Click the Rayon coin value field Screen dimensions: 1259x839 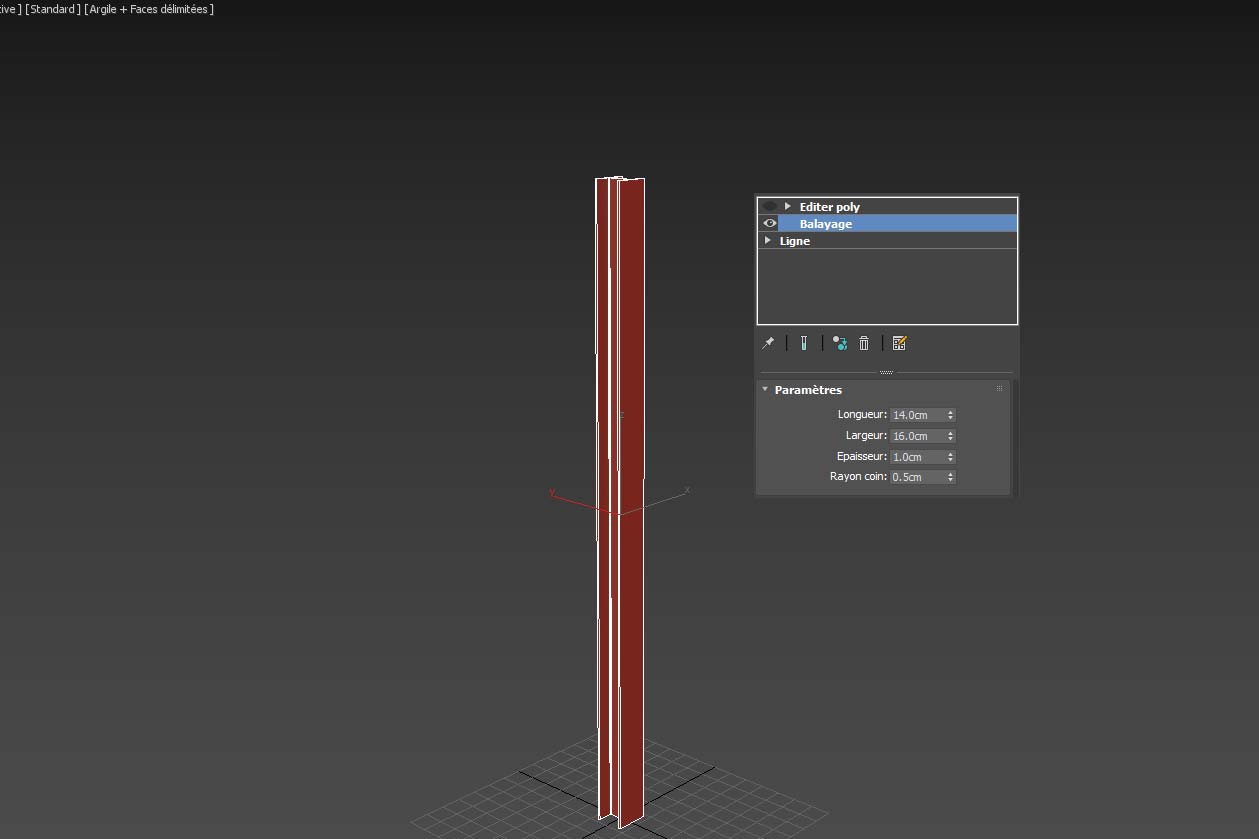pos(916,478)
